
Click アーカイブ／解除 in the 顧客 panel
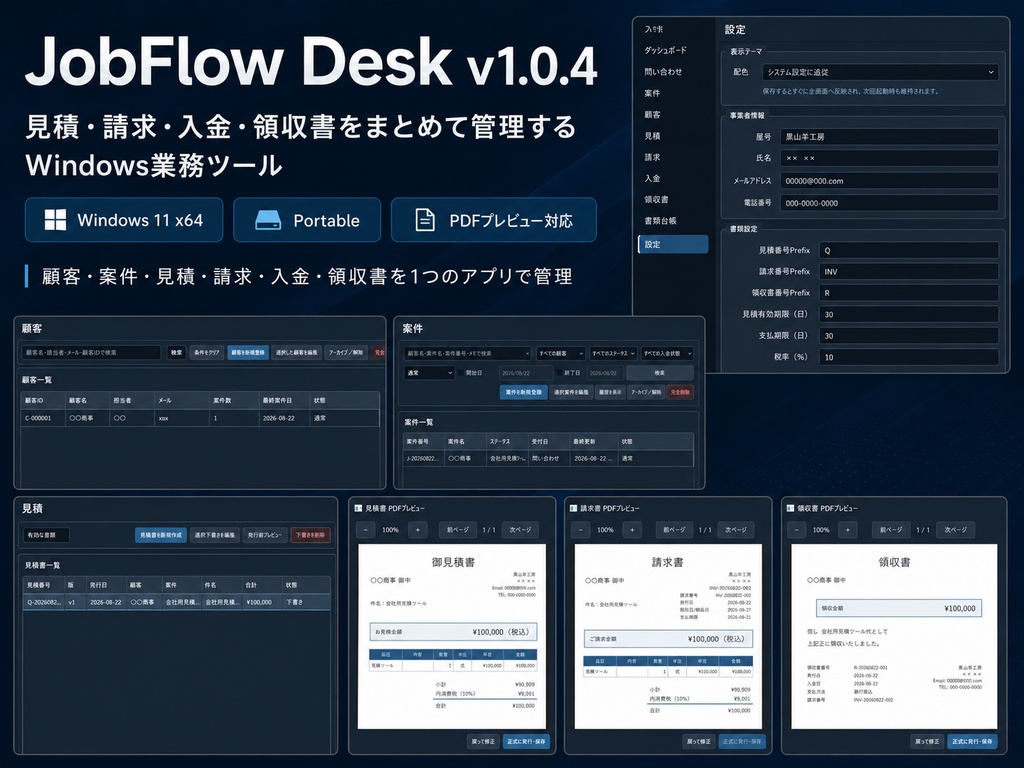tap(345, 353)
